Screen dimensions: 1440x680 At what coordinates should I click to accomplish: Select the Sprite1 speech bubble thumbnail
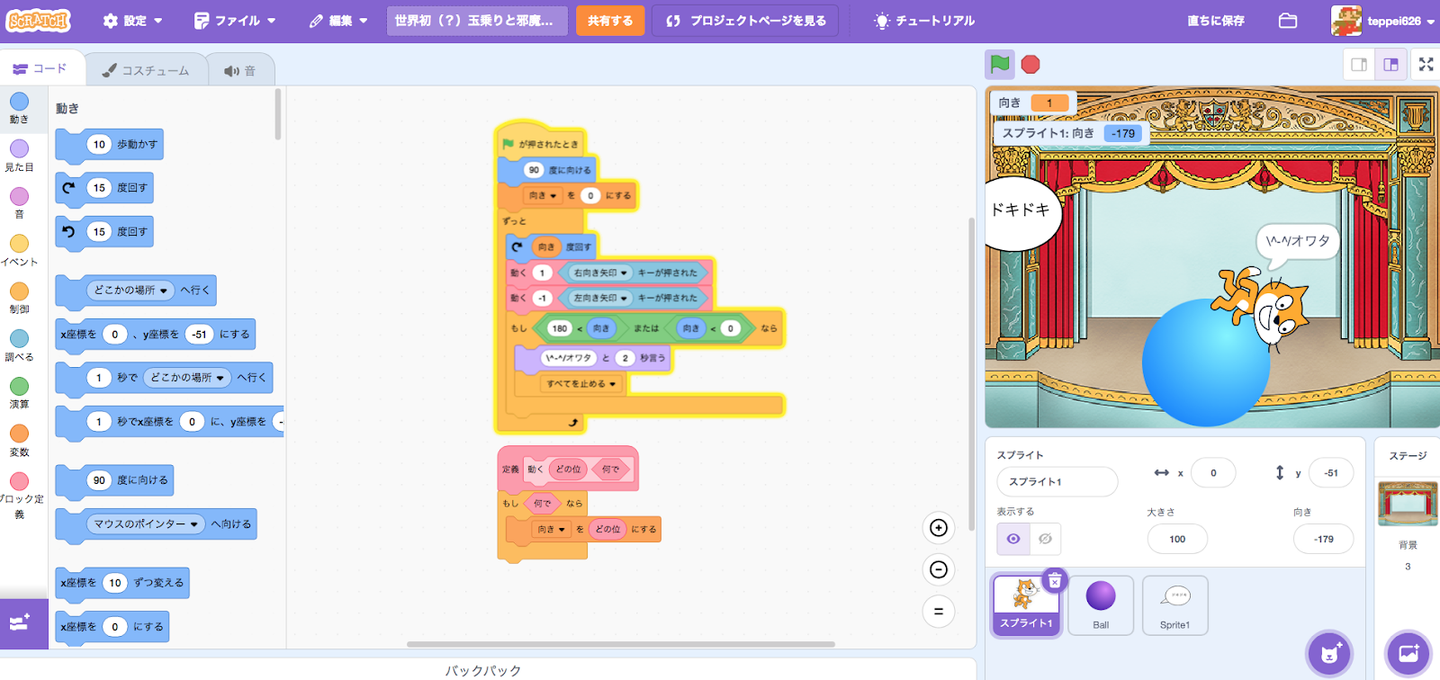pos(1175,605)
